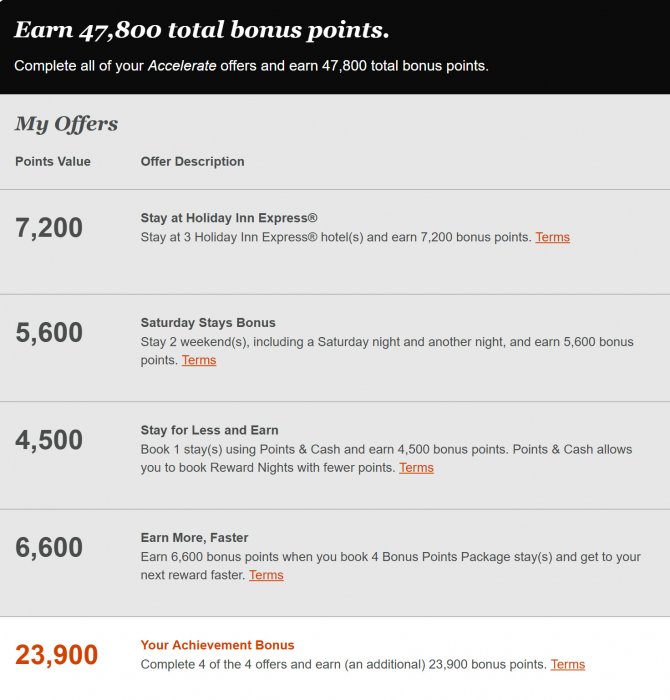The width and height of the screenshot is (670, 700).
Task: Open Terms link for Your Achievement Bonus
Action: (x=567, y=664)
